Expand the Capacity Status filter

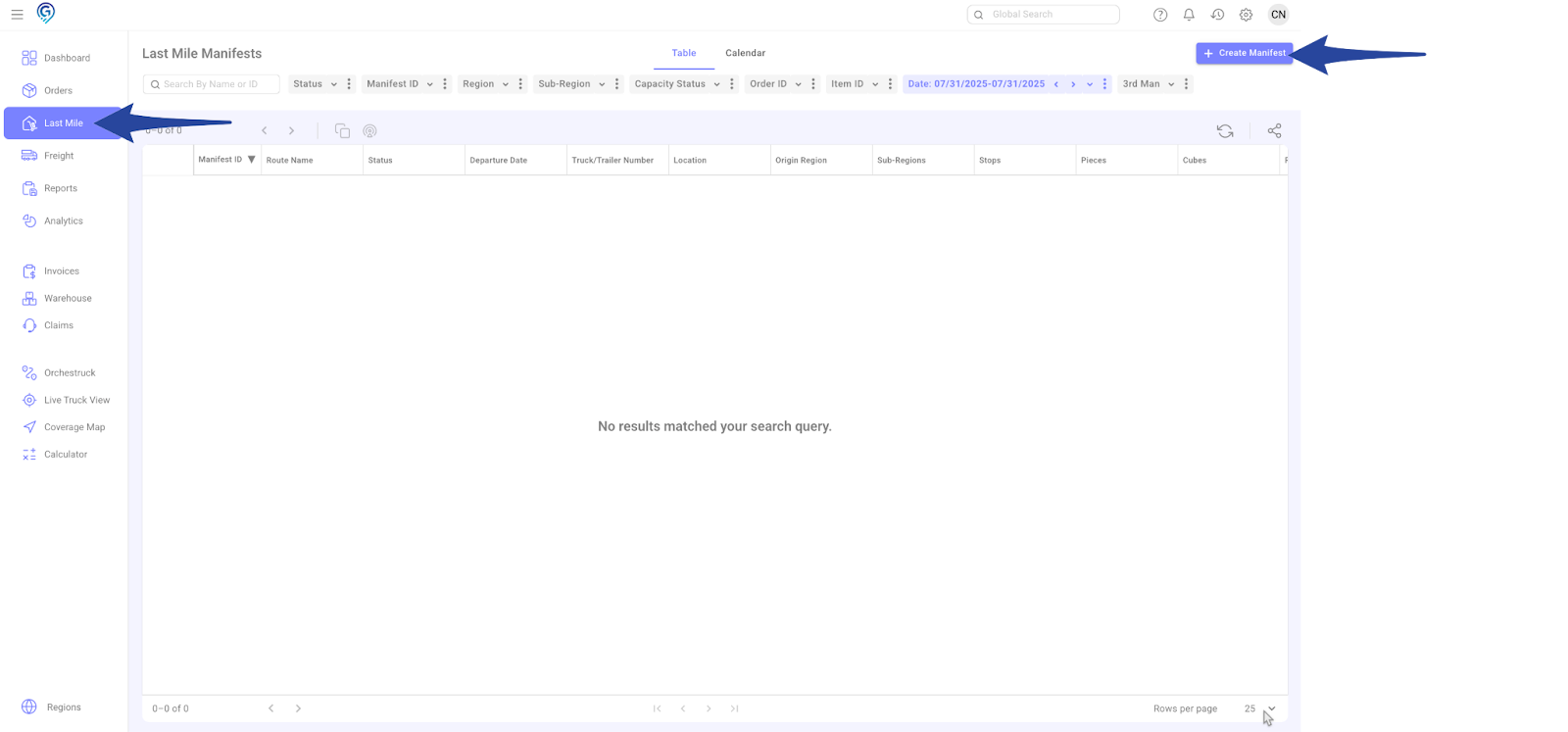pyautogui.click(x=676, y=84)
